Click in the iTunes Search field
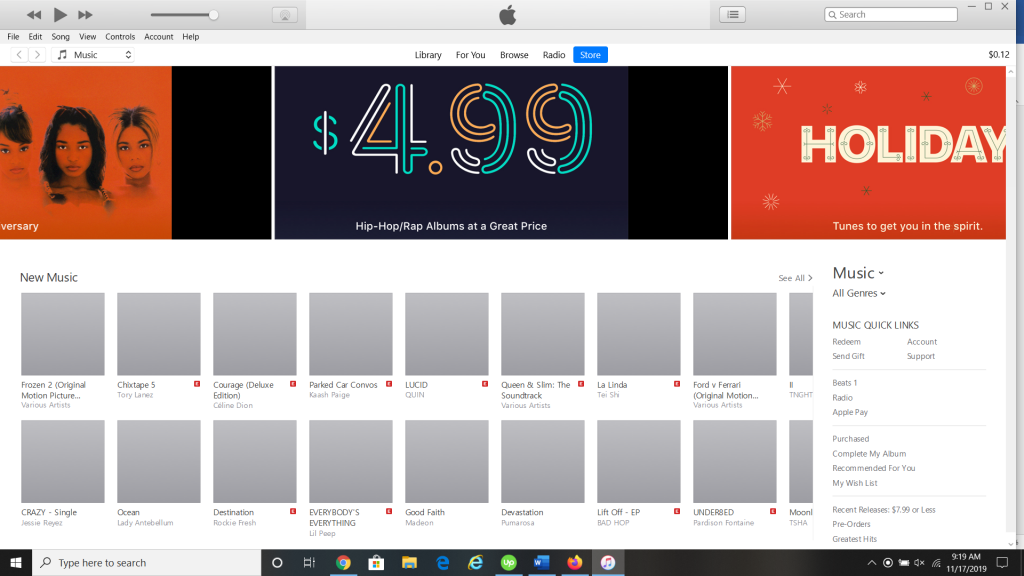This screenshot has height=576, width=1024. pyautogui.click(x=891, y=14)
